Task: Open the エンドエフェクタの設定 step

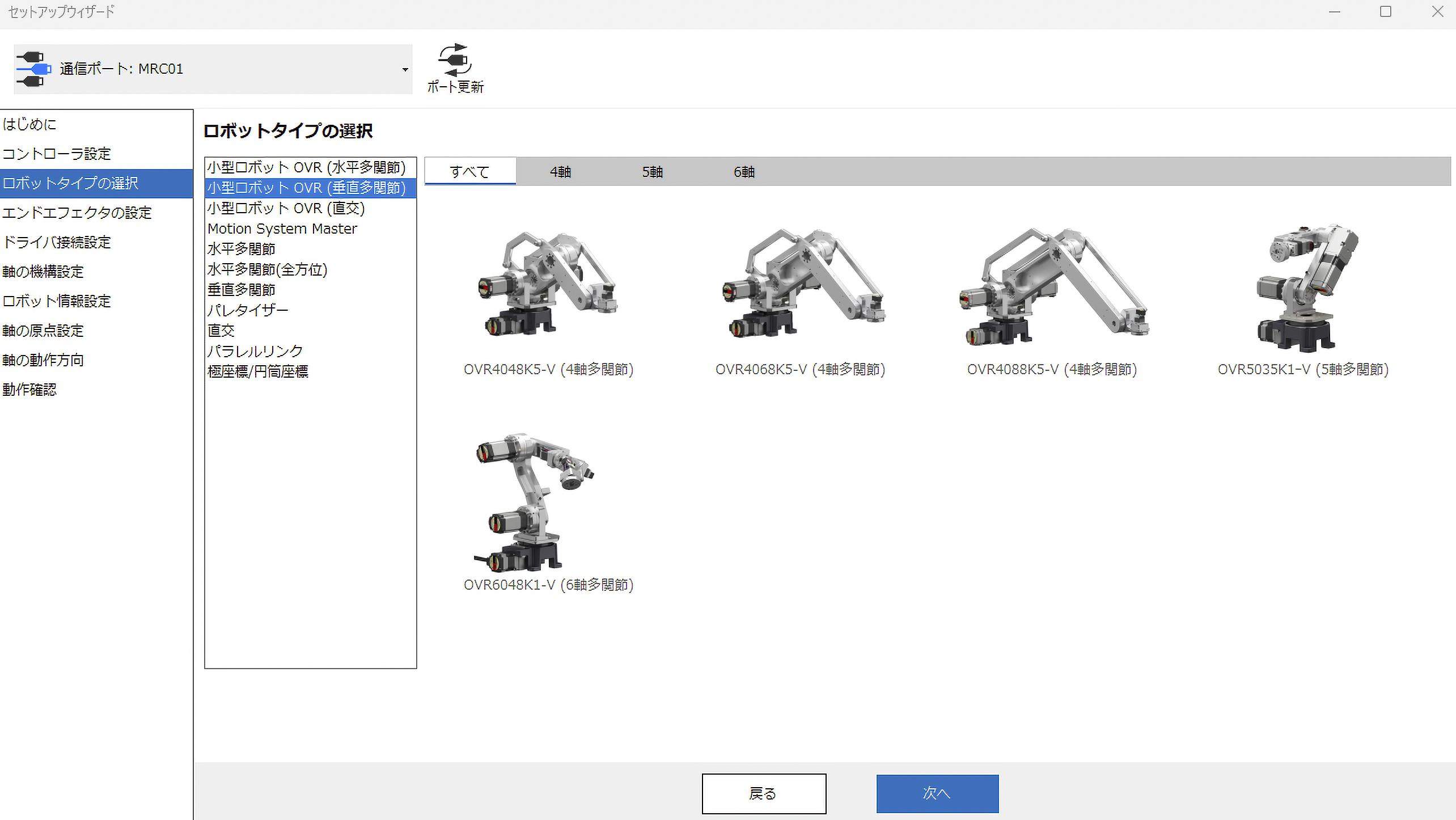Action: click(96, 213)
